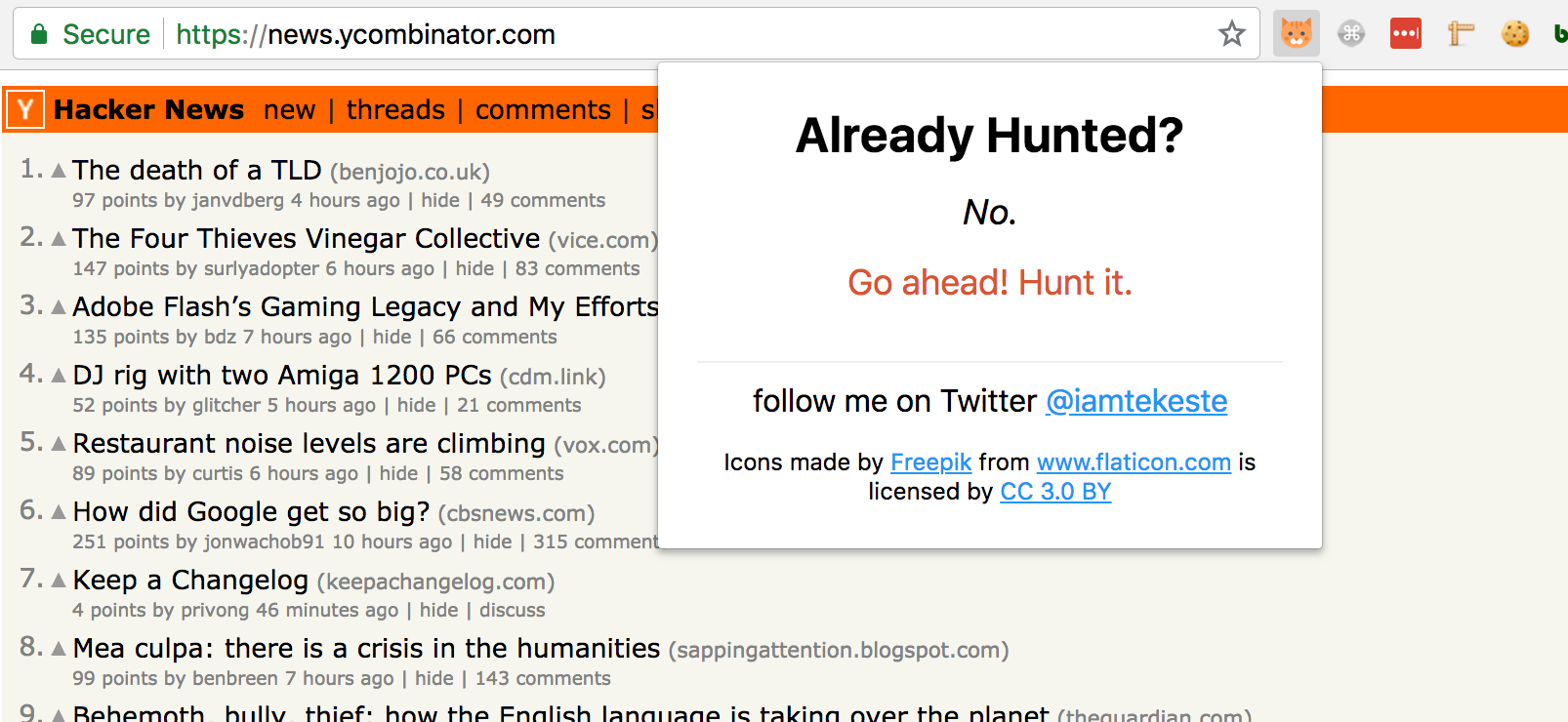1568x722 pixels.
Task: Open the CC 3.0 BY license link
Action: pyautogui.click(x=1055, y=492)
